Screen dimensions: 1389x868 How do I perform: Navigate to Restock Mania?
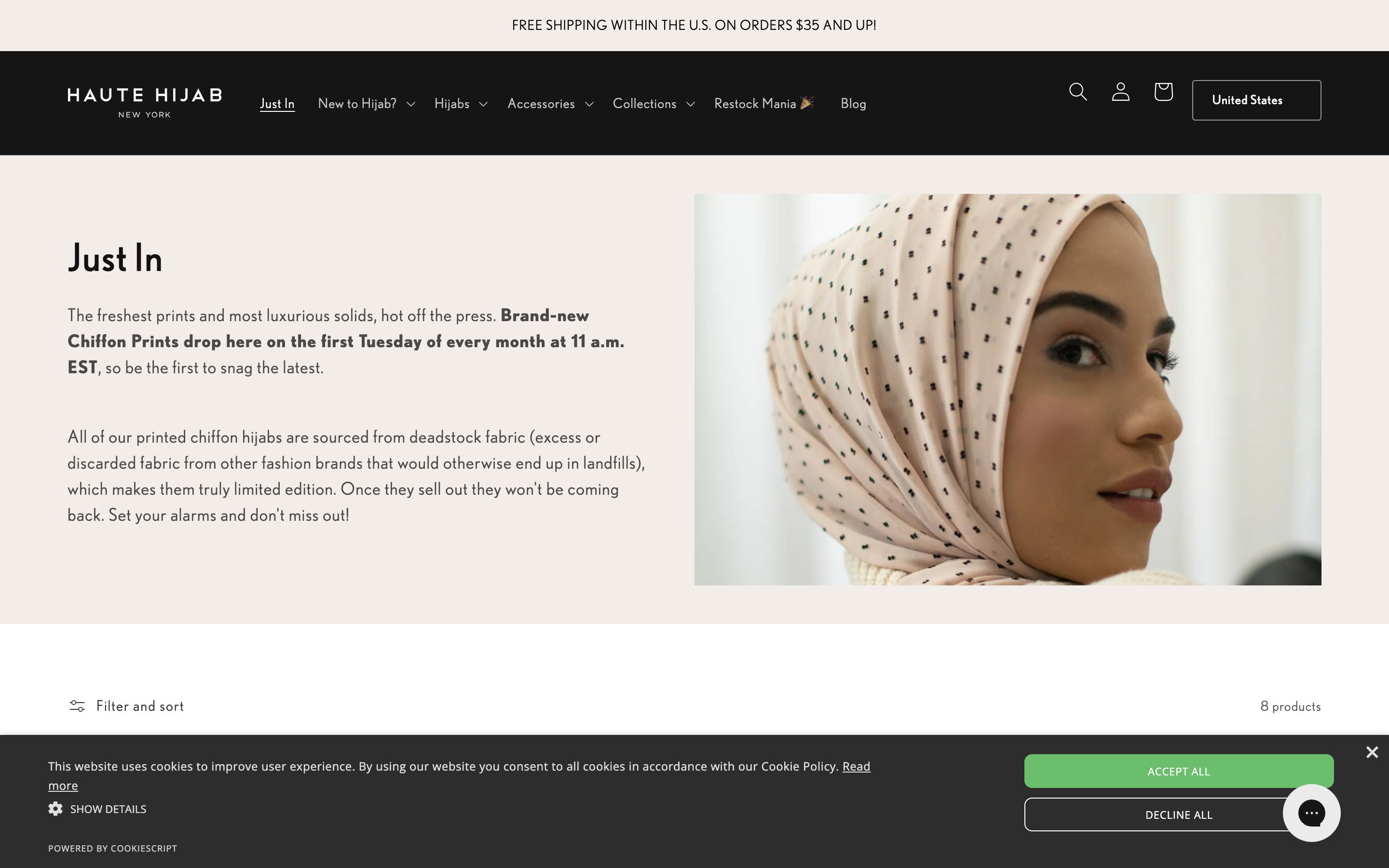point(763,103)
